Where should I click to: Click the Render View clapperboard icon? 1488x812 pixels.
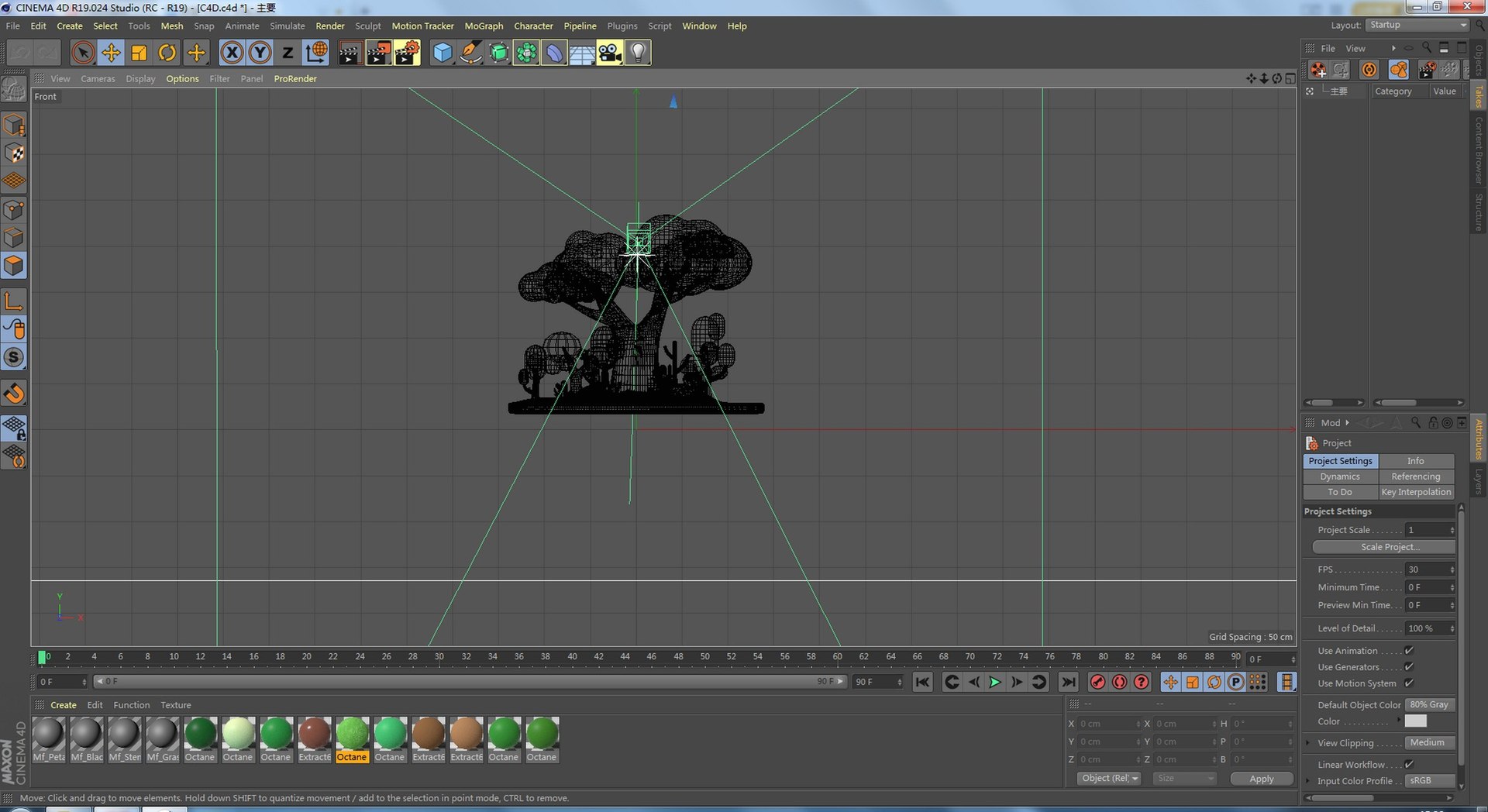pyautogui.click(x=350, y=53)
